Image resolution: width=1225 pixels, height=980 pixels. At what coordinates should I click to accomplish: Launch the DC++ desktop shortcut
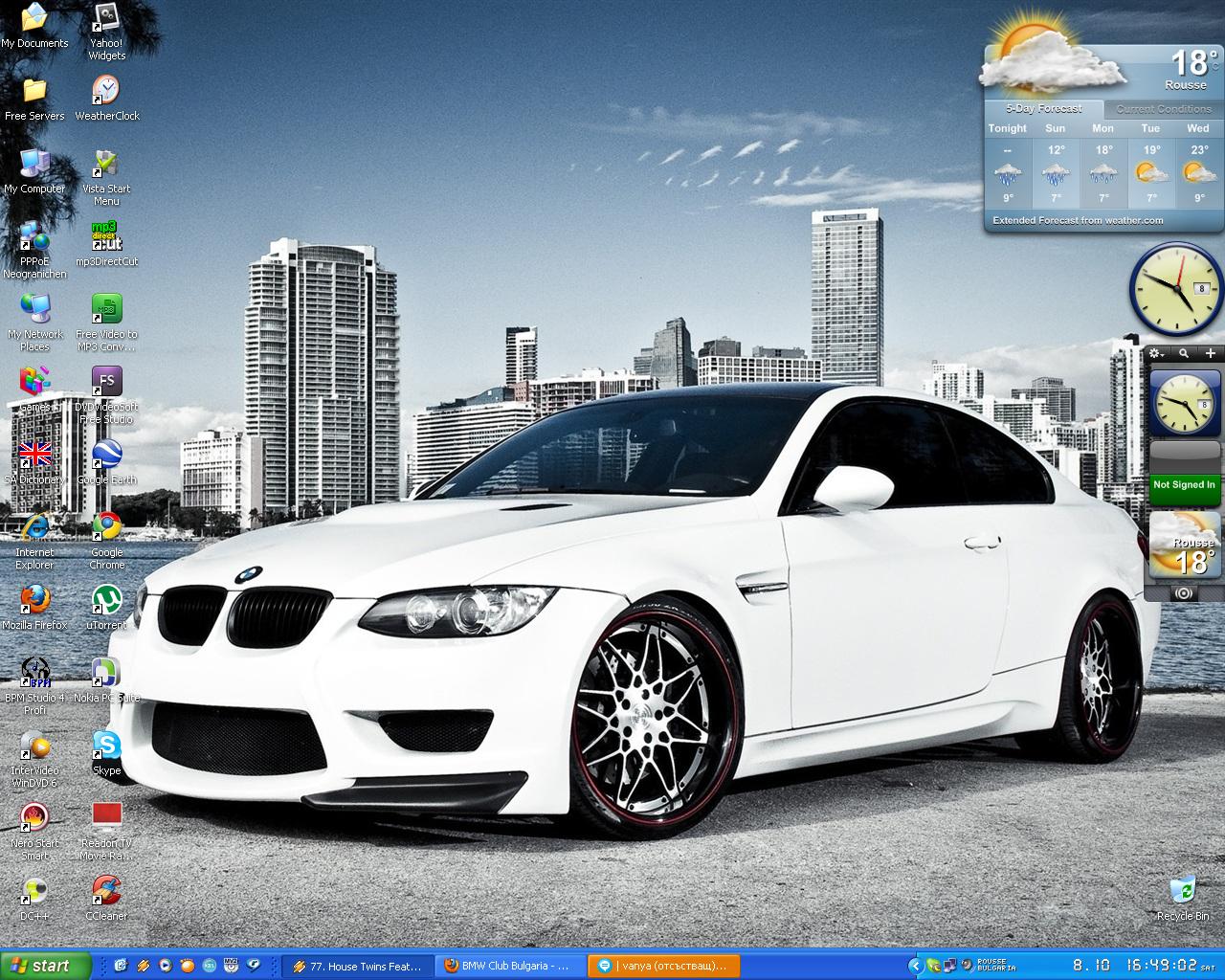(x=34, y=900)
